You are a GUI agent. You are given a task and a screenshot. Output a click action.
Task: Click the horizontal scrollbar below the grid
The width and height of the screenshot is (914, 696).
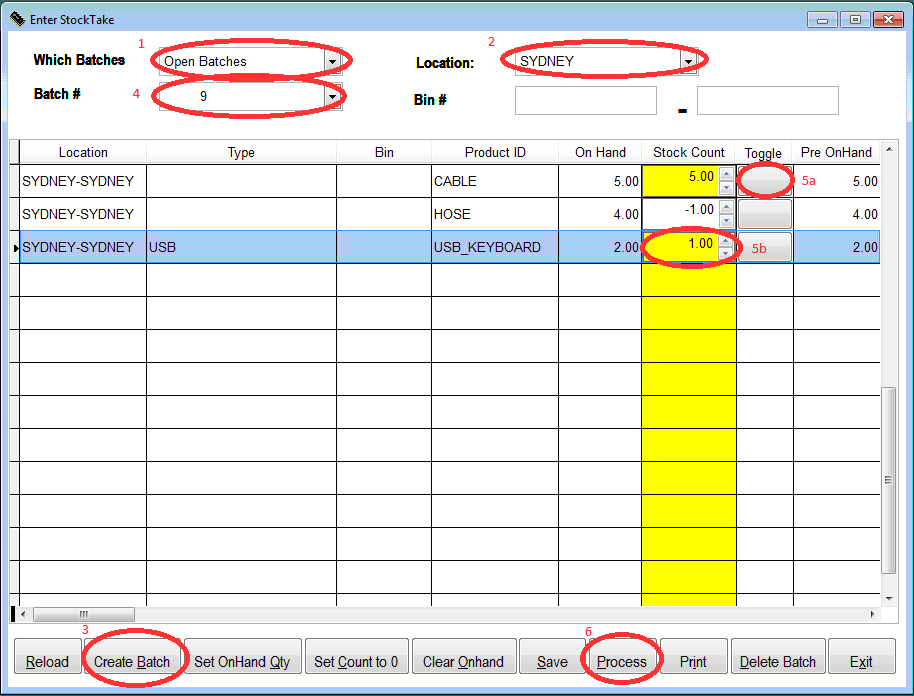click(x=84, y=614)
